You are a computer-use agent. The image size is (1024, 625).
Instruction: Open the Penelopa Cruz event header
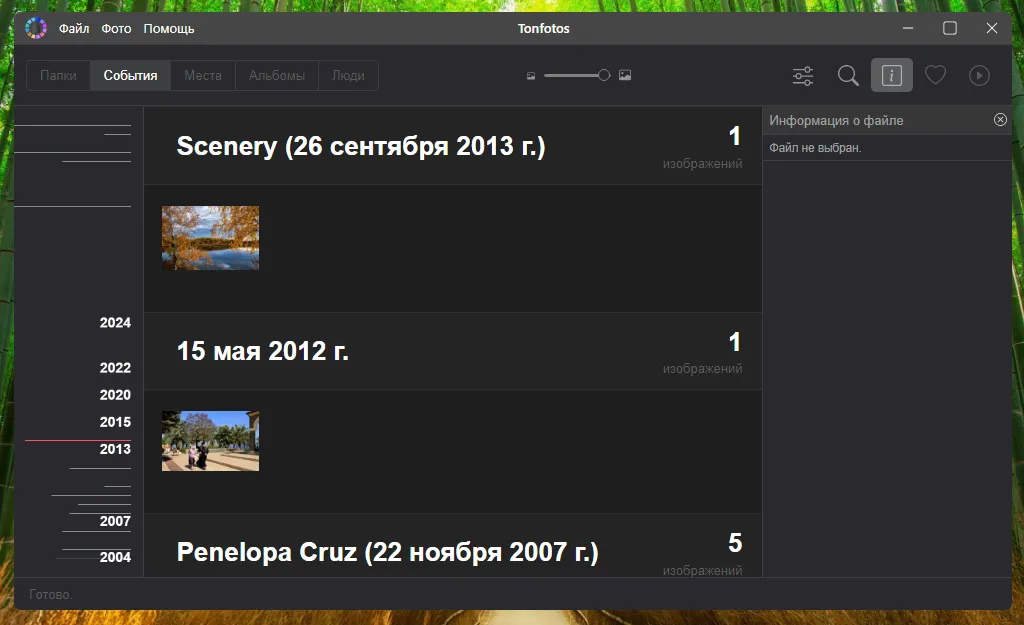[387, 552]
